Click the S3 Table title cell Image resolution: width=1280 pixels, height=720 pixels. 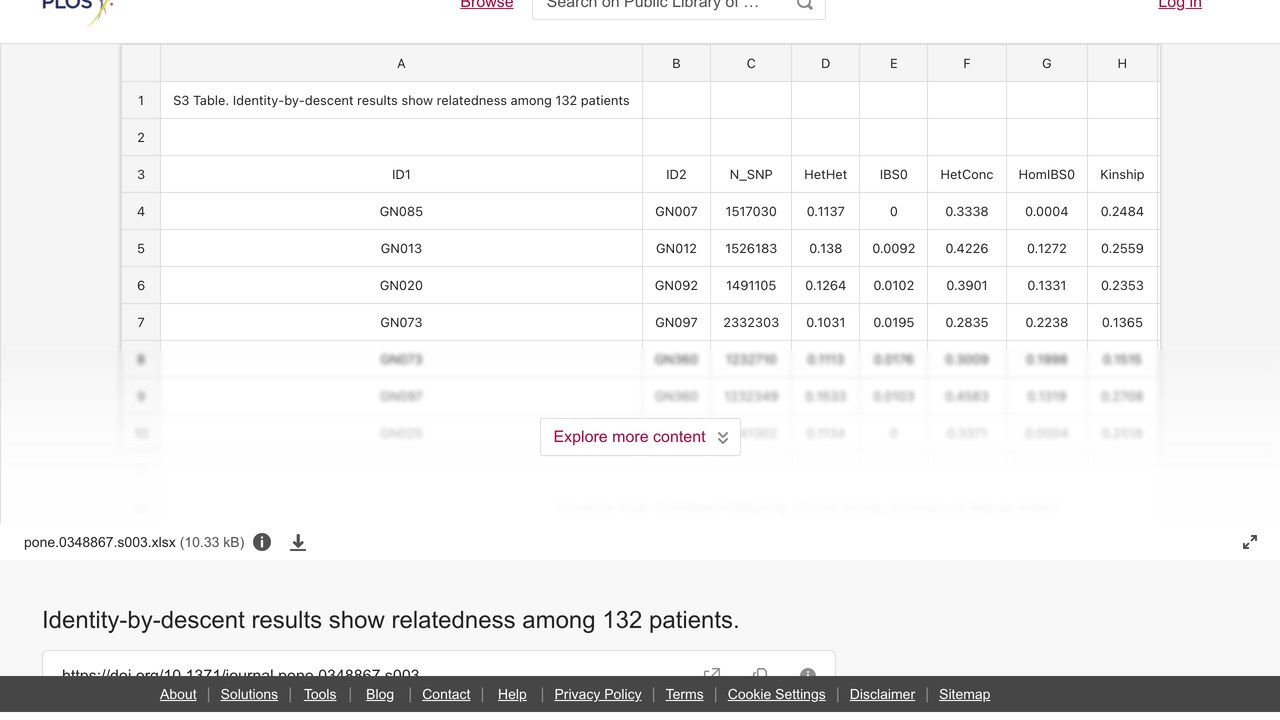(x=401, y=100)
